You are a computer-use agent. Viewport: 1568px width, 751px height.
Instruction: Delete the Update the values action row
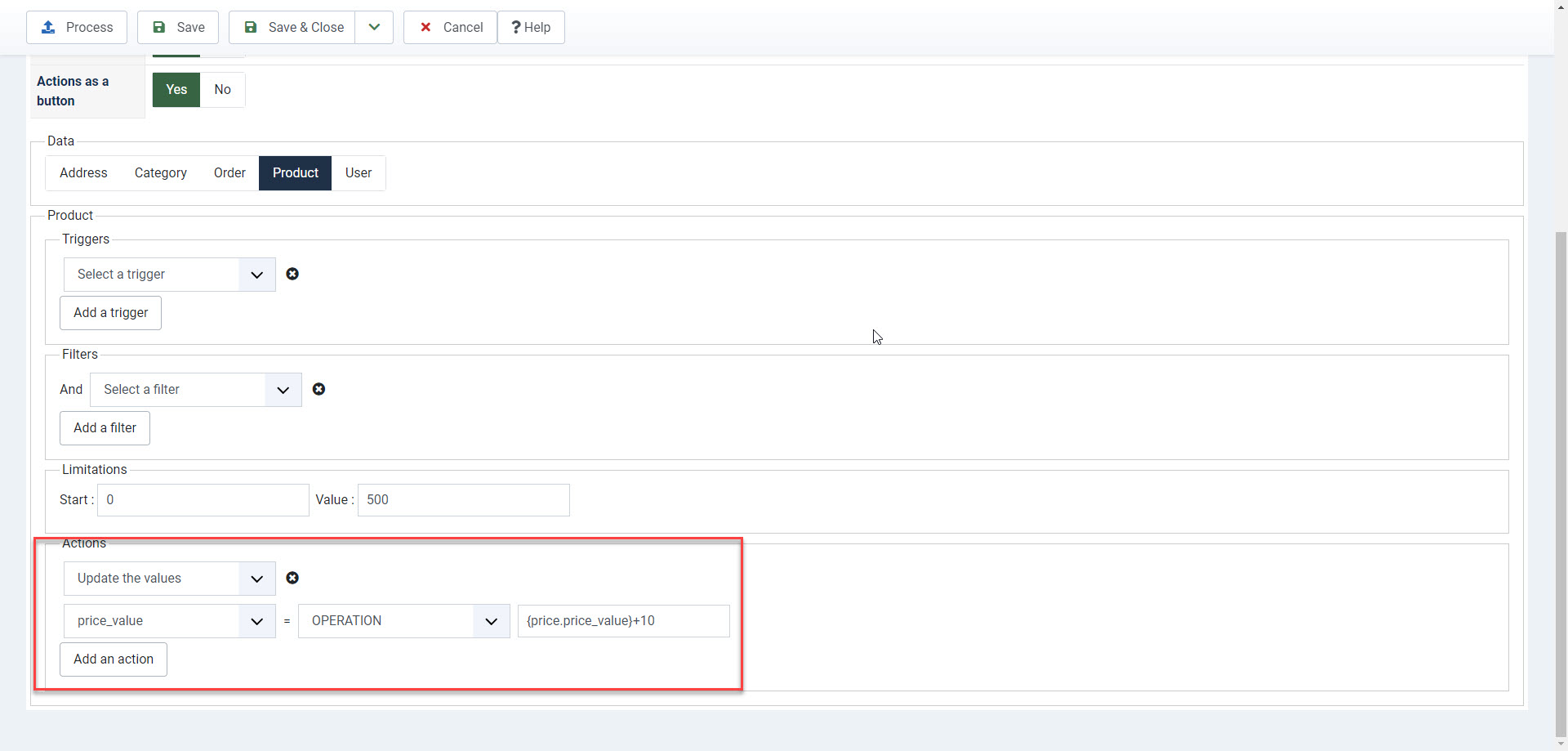coord(292,578)
